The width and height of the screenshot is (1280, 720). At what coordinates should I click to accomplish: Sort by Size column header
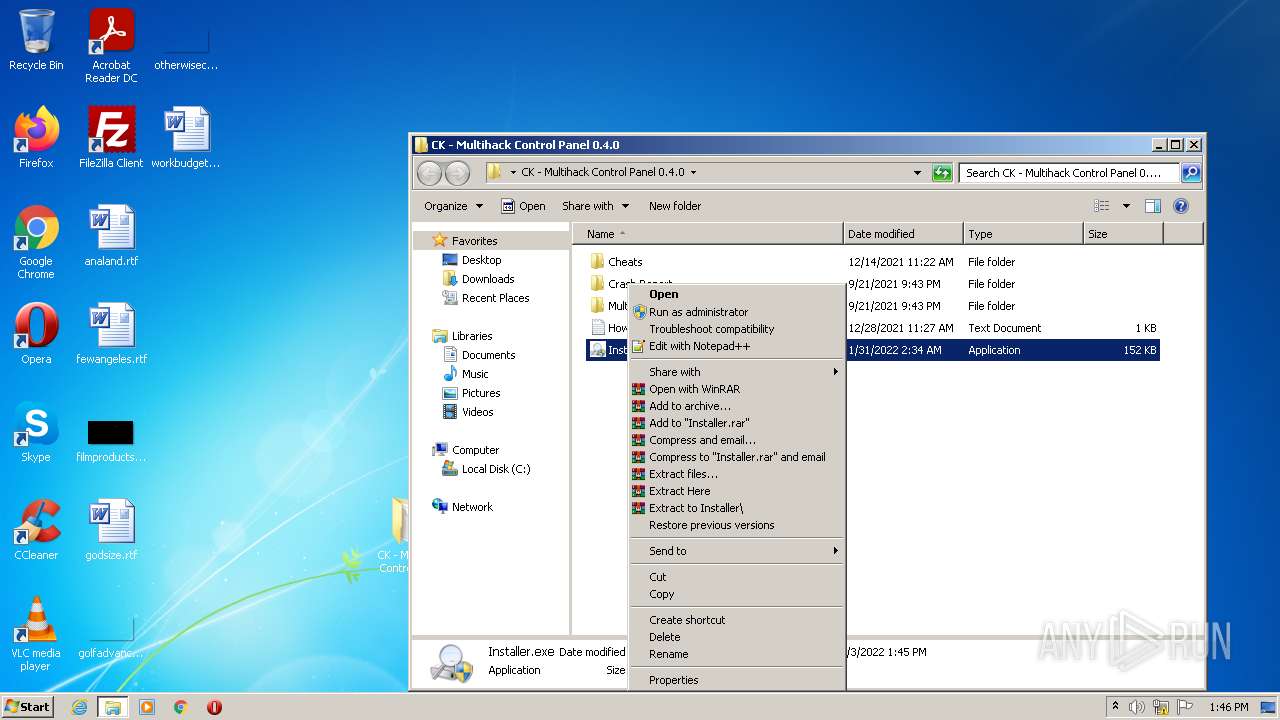coord(1123,234)
